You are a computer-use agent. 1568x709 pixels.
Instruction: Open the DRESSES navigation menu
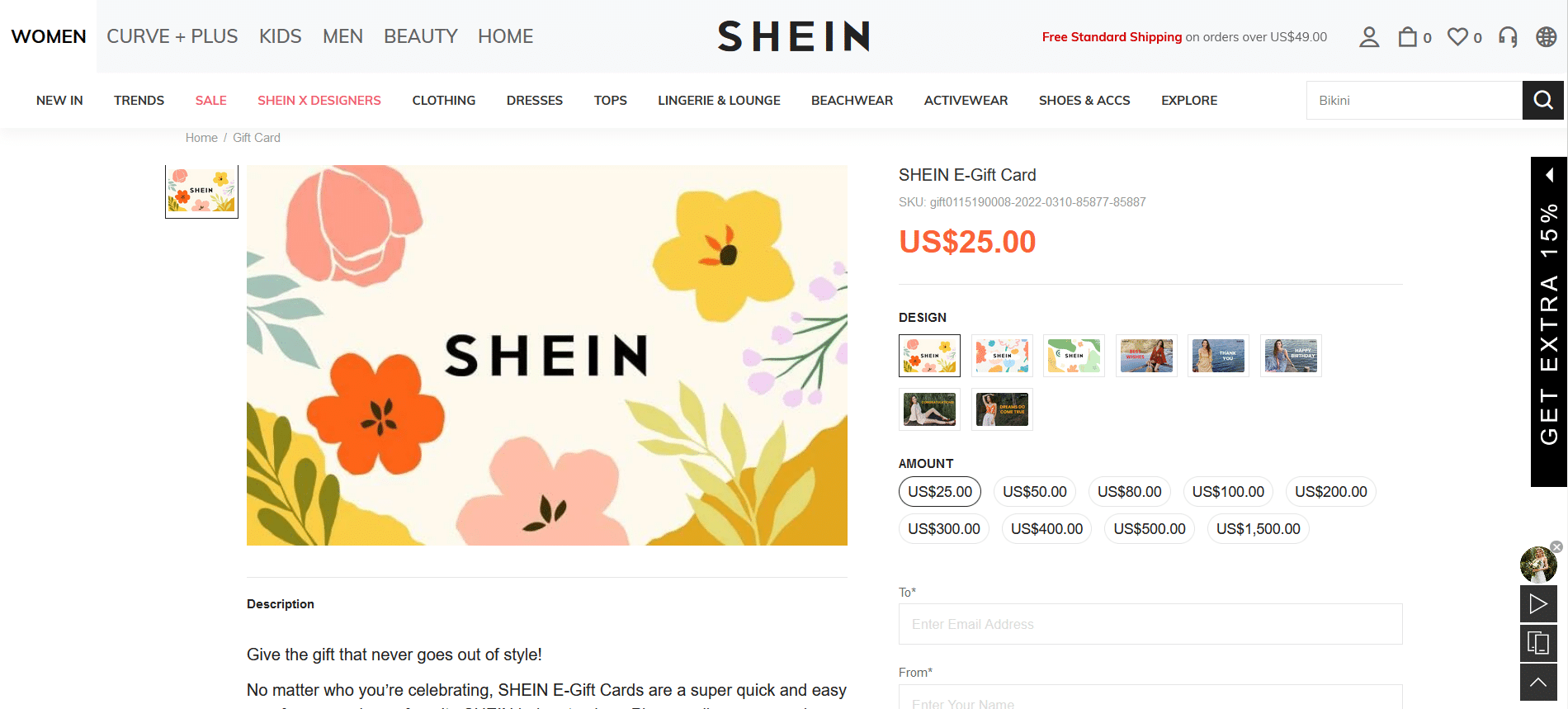click(x=535, y=101)
